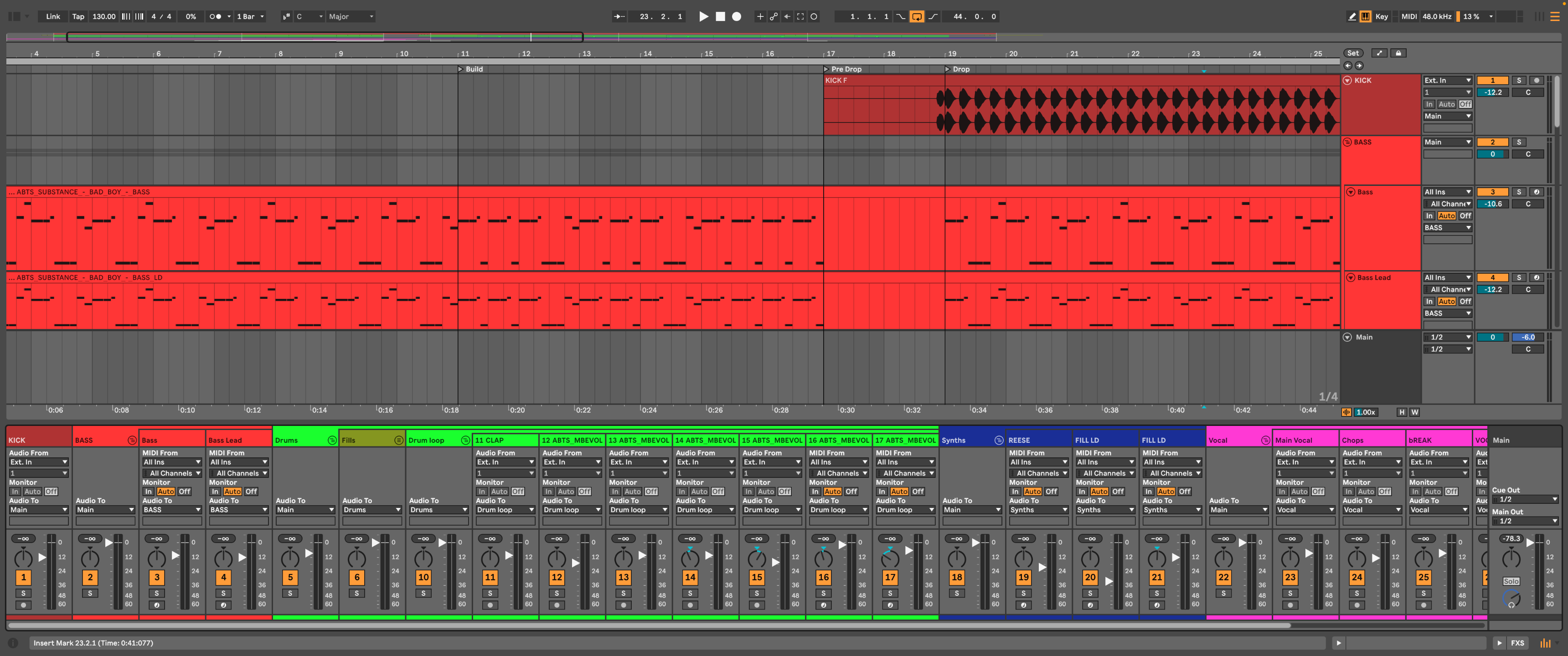This screenshot has height=656, width=1568.
Task: Open the Major scale dropdown
Action: coord(351,16)
